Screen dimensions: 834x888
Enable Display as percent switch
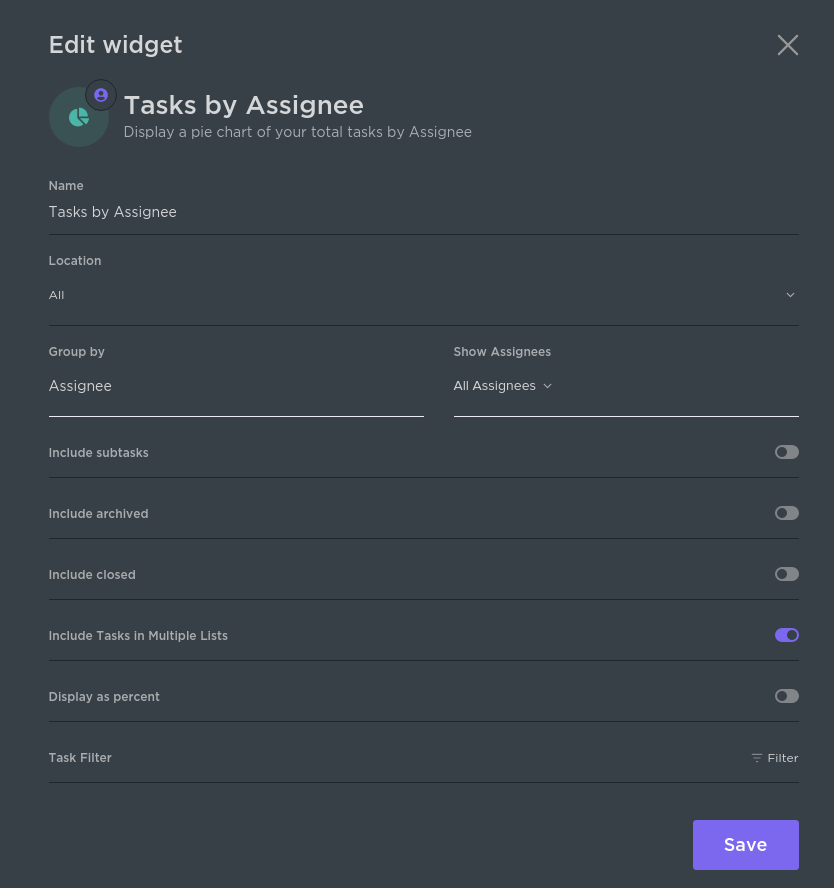pos(786,696)
